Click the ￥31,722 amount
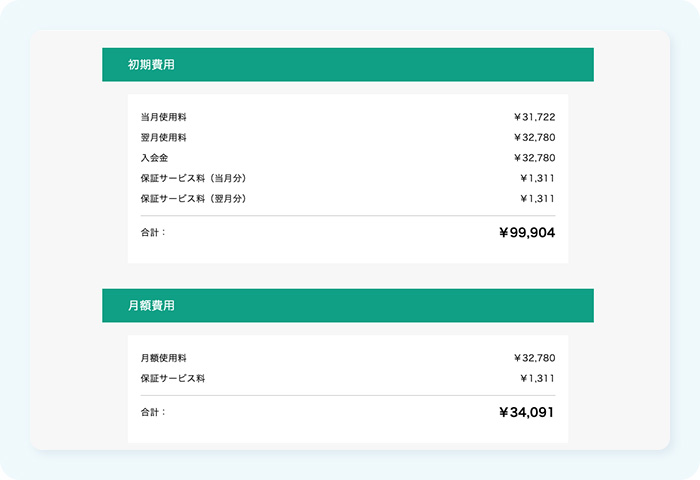 (x=534, y=117)
